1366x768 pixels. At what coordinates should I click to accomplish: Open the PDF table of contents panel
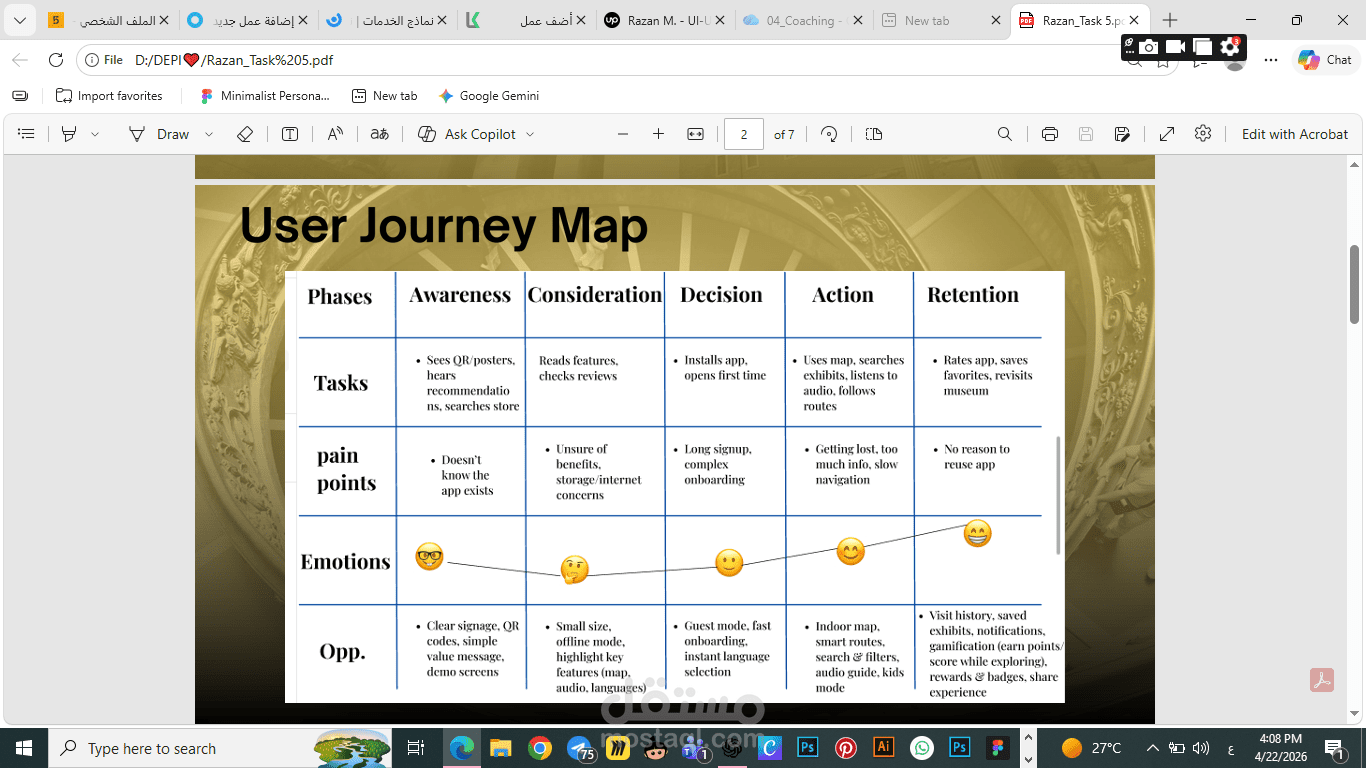coord(27,134)
